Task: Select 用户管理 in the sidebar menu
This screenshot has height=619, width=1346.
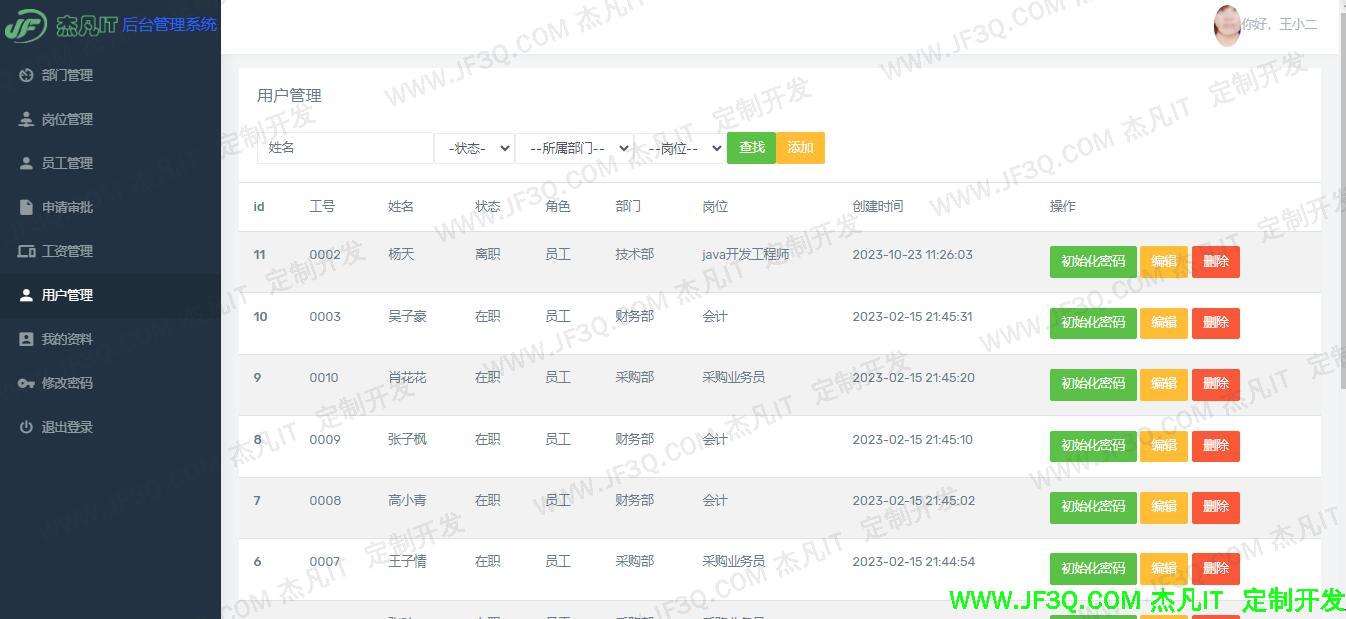Action: click(x=67, y=295)
